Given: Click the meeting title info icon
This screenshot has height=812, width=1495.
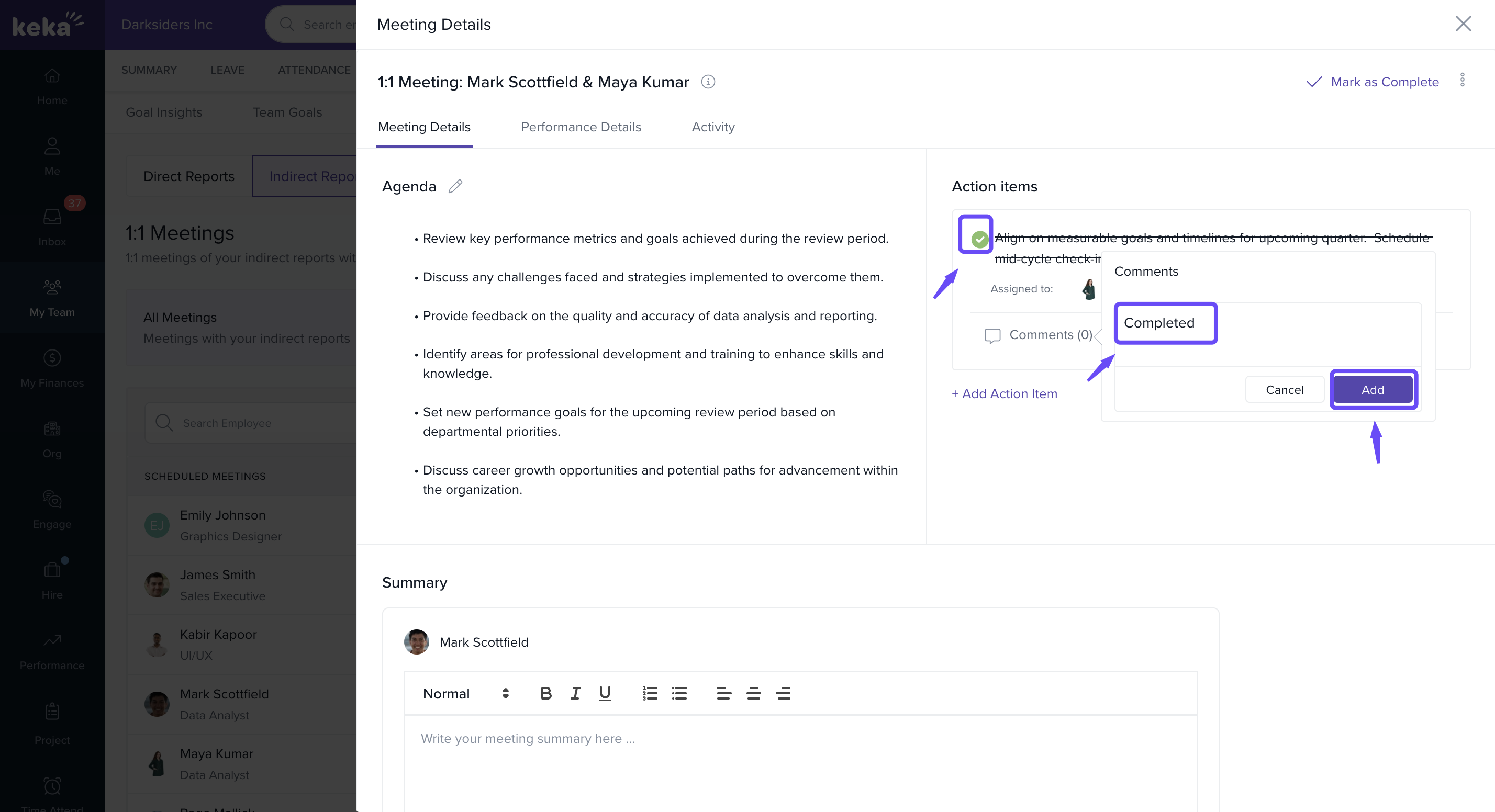Looking at the screenshot, I should (x=708, y=82).
